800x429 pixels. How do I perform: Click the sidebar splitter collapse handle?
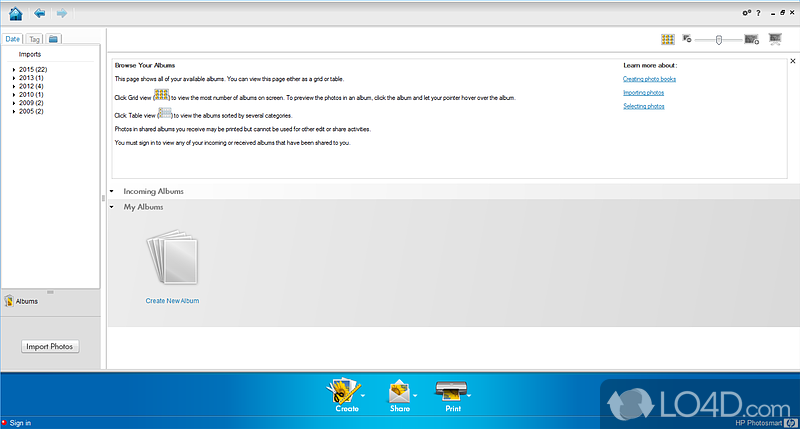104,198
